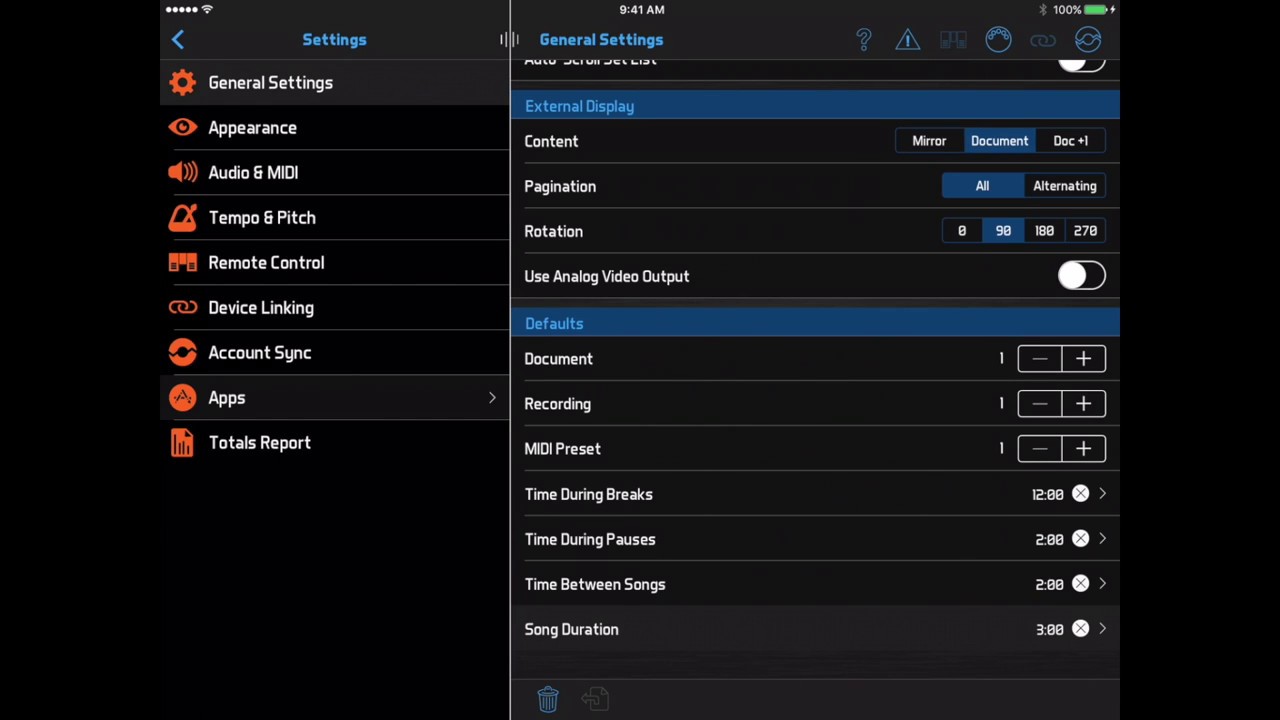Increase the default Recording number
This screenshot has height=720, width=1280.
click(1084, 404)
